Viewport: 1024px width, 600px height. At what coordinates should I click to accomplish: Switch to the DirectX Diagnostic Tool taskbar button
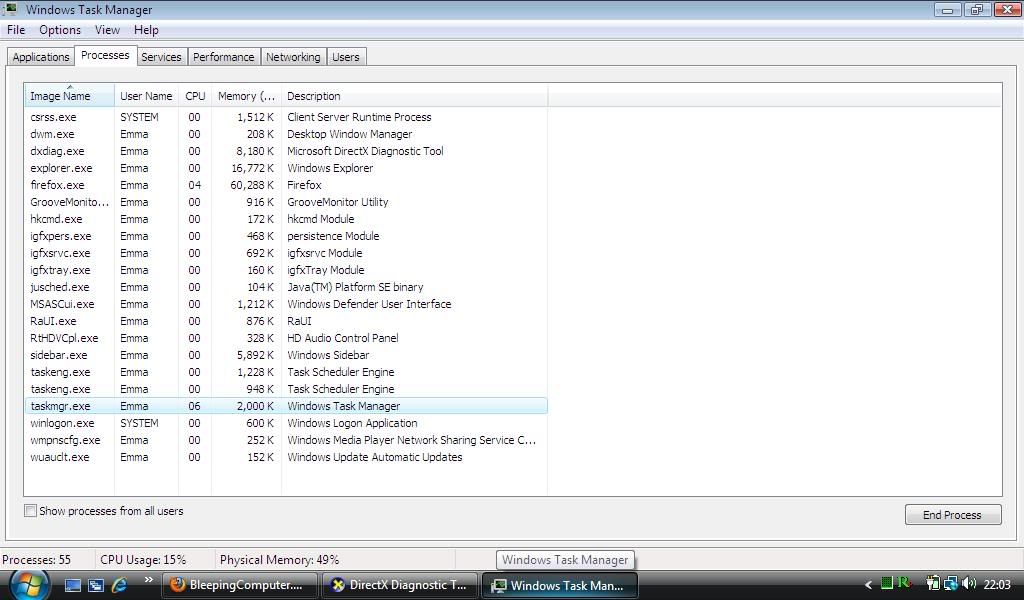pyautogui.click(x=400, y=585)
